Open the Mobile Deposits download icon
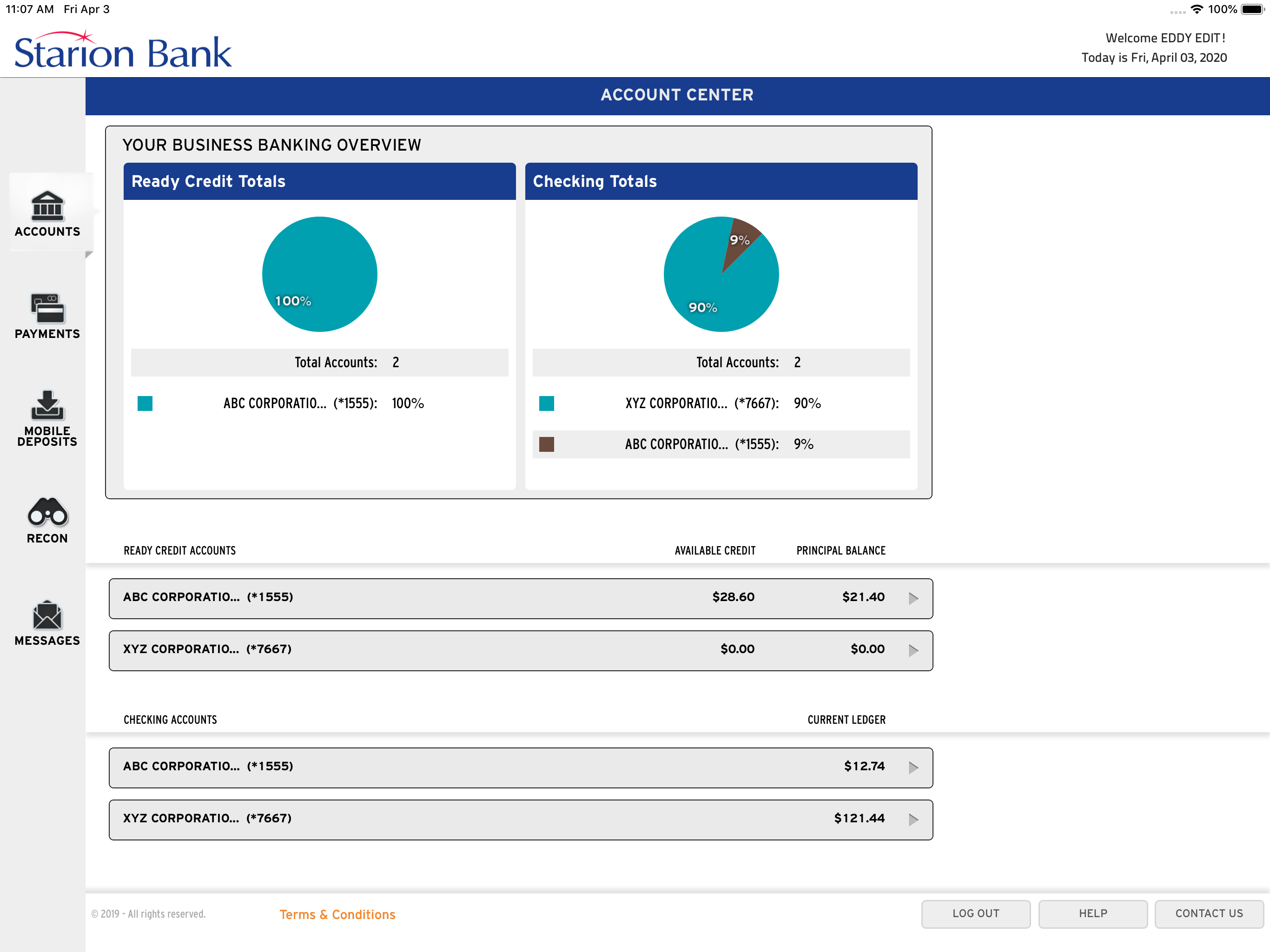This screenshot has height=952, width=1270. coord(47,405)
